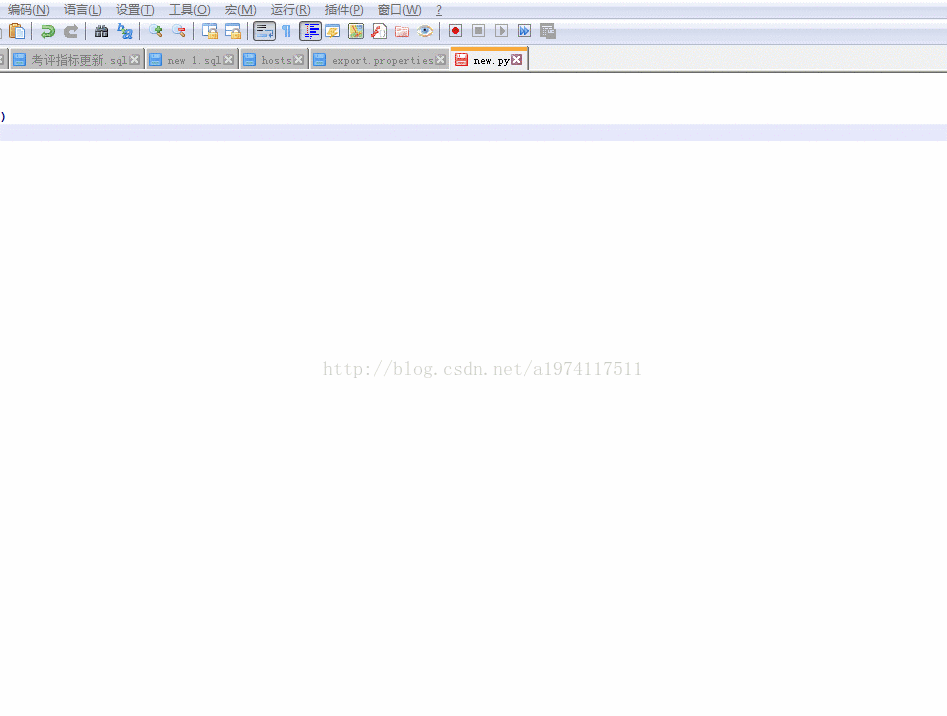Toggle show all characters pilcrow icon
This screenshot has width=947, height=716.
pos(287,31)
